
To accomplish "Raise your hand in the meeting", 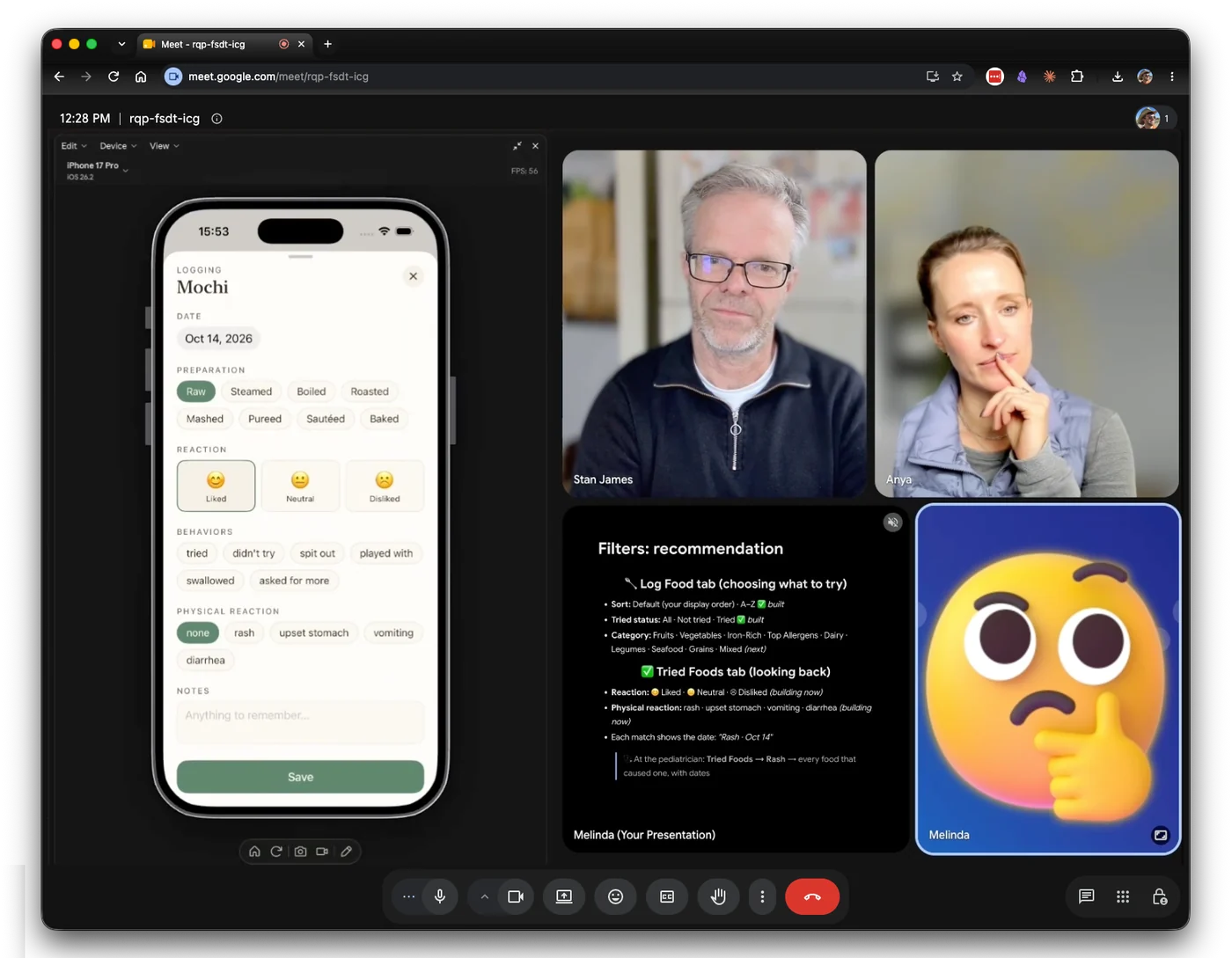I will (x=718, y=896).
